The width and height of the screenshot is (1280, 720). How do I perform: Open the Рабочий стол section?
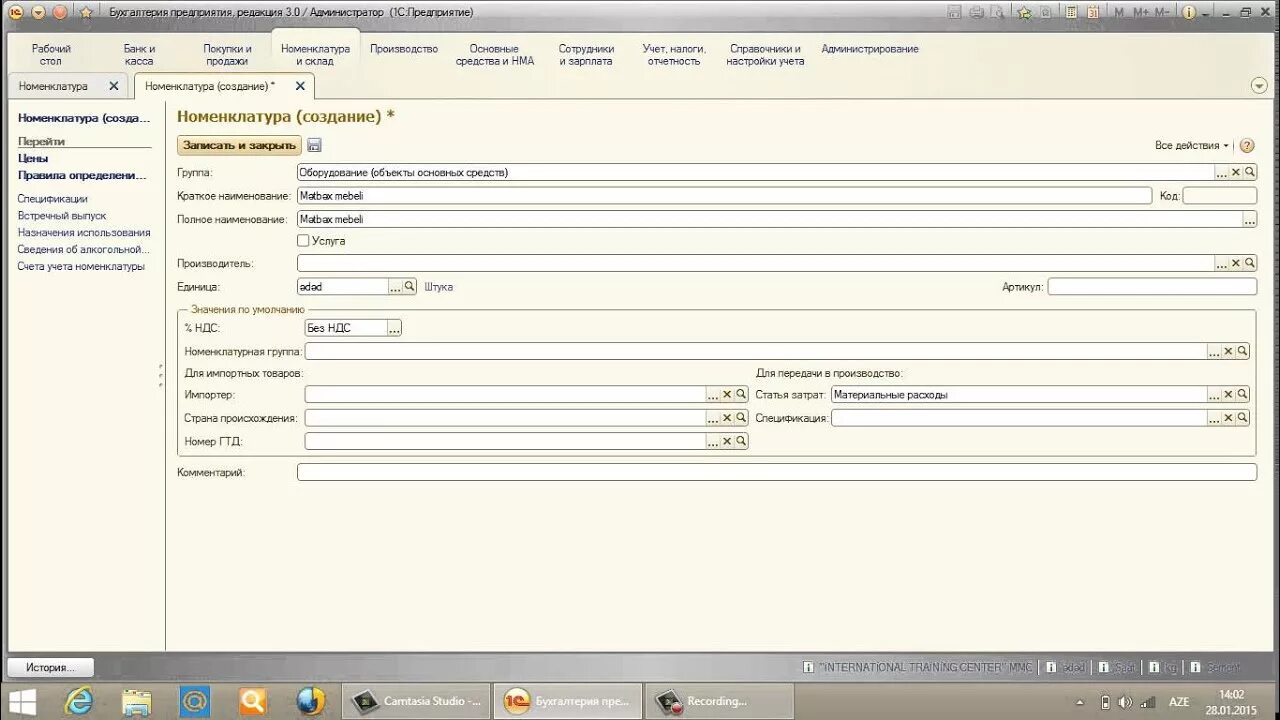(x=51, y=55)
